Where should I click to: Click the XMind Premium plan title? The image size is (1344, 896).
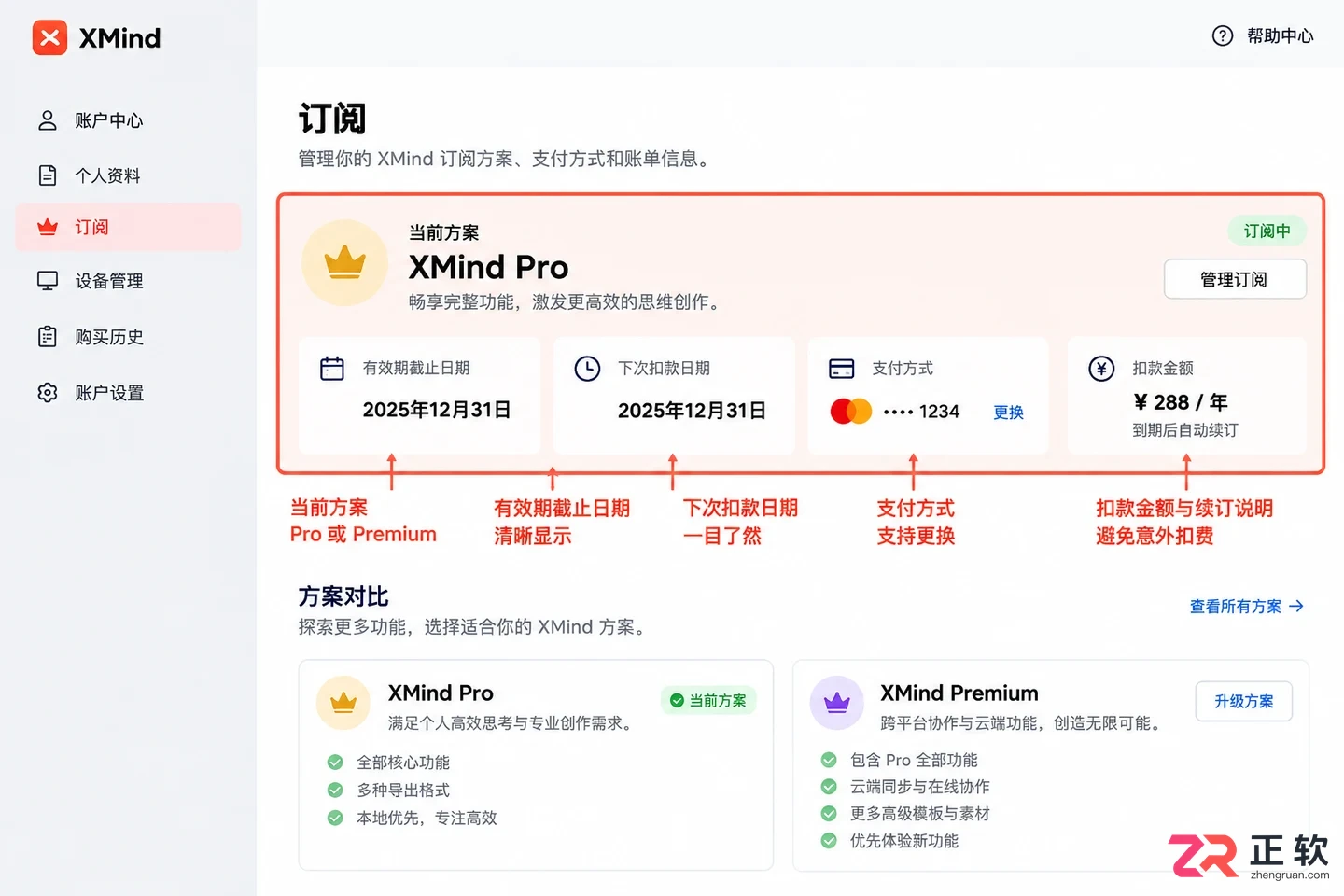click(959, 693)
